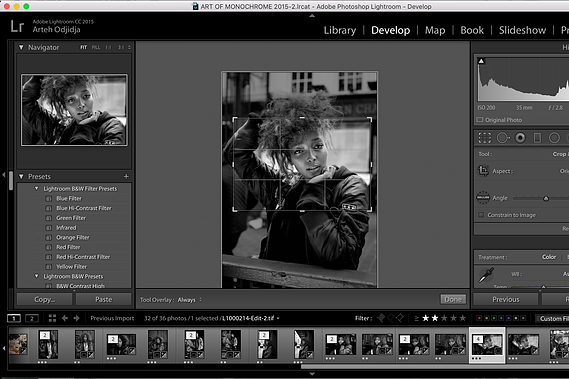Screen dimensions: 569x379
Task: Click the main window display button 1
Action: click(x=14, y=318)
